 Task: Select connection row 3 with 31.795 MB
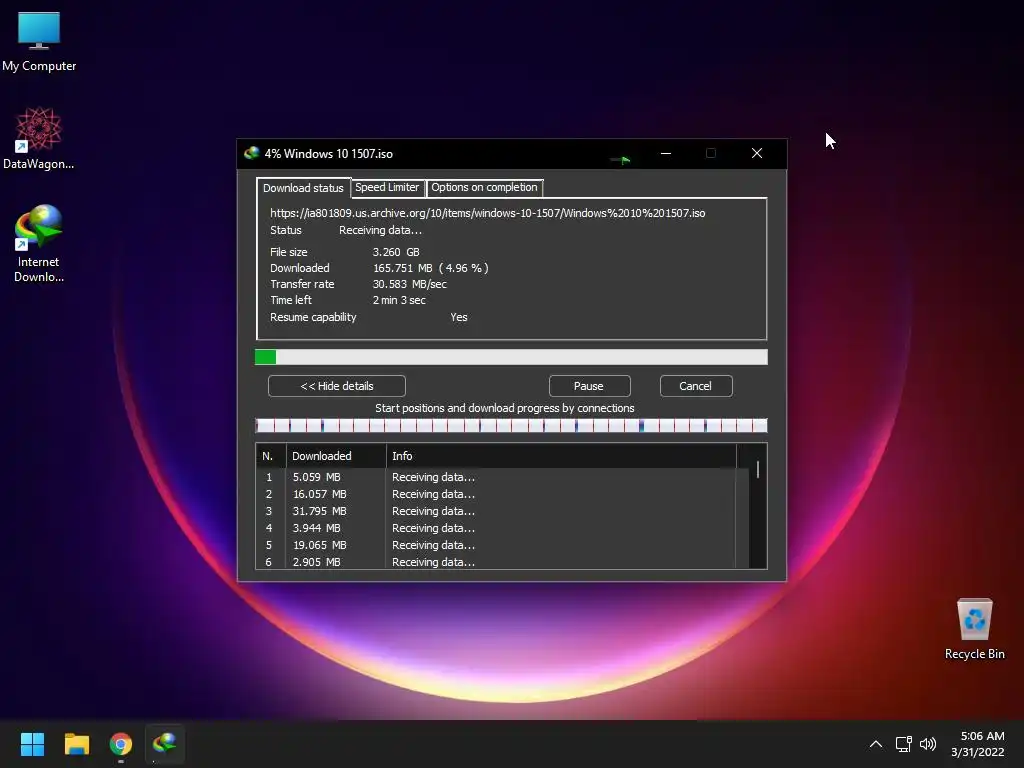coord(496,511)
